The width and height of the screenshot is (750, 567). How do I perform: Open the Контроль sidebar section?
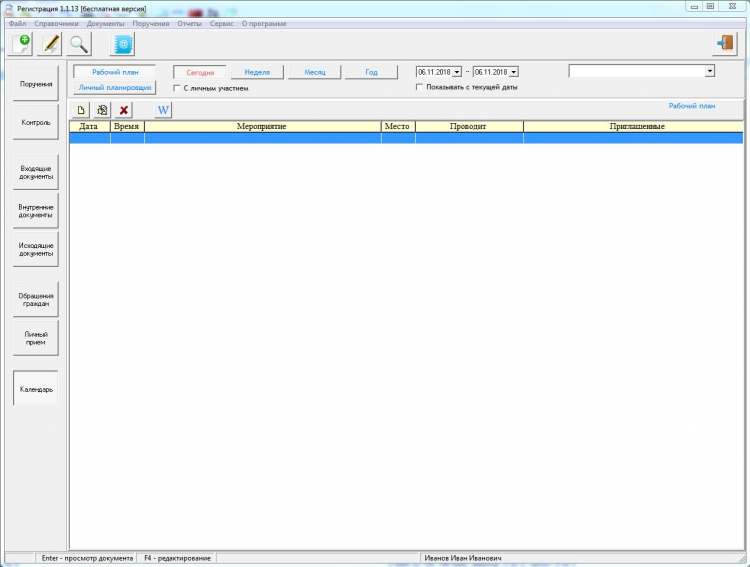coord(36,122)
